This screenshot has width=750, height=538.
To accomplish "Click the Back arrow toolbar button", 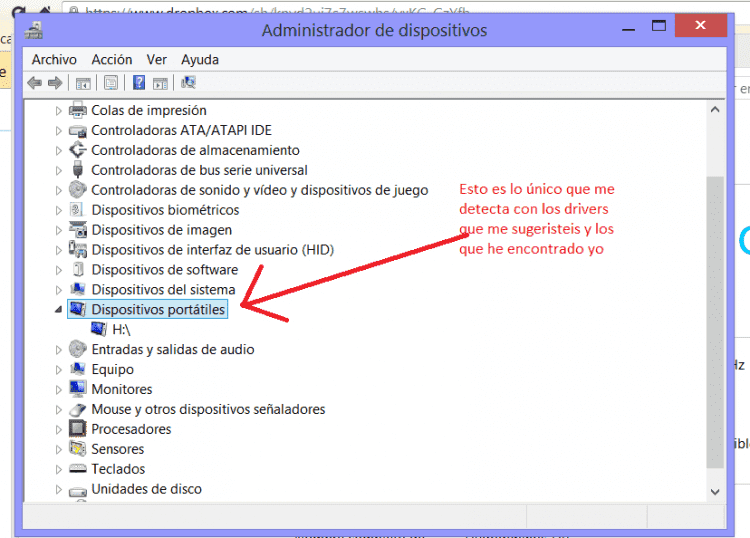I will point(34,83).
